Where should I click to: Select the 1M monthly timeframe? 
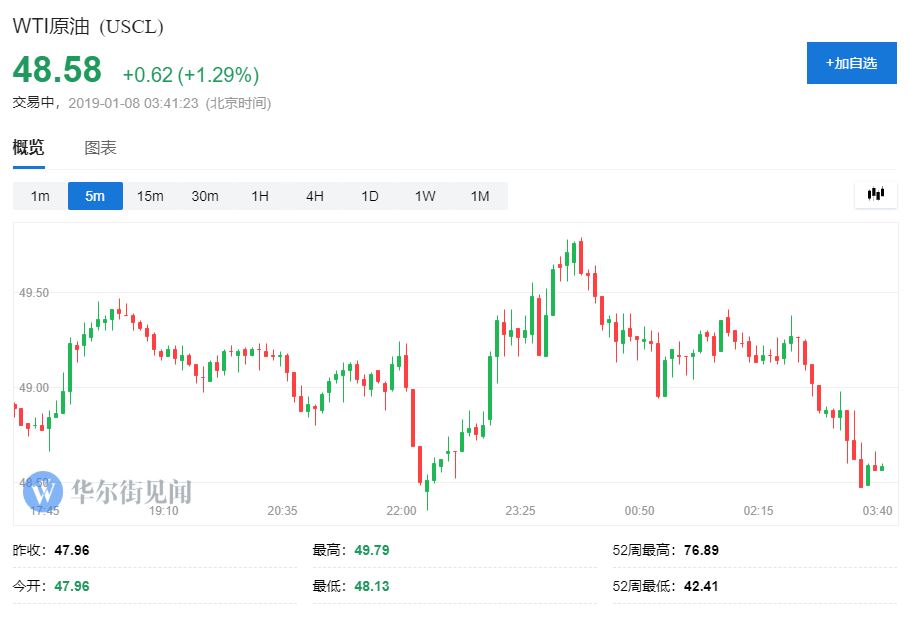coord(480,196)
